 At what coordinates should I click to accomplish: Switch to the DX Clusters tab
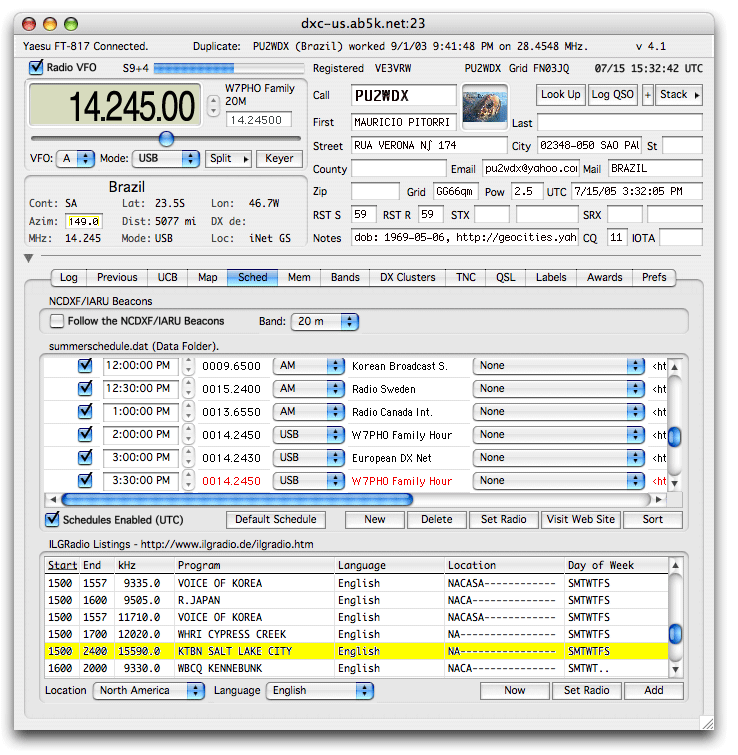point(408,277)
